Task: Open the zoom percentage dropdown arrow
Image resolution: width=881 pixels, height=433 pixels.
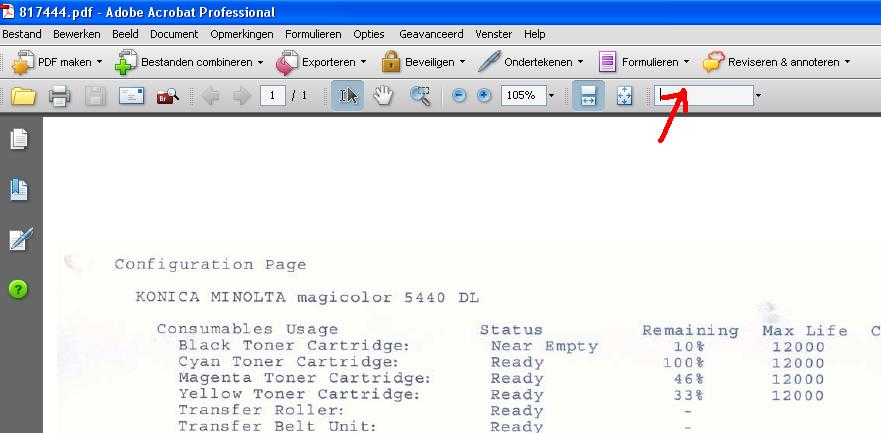Action: [551, 95]
